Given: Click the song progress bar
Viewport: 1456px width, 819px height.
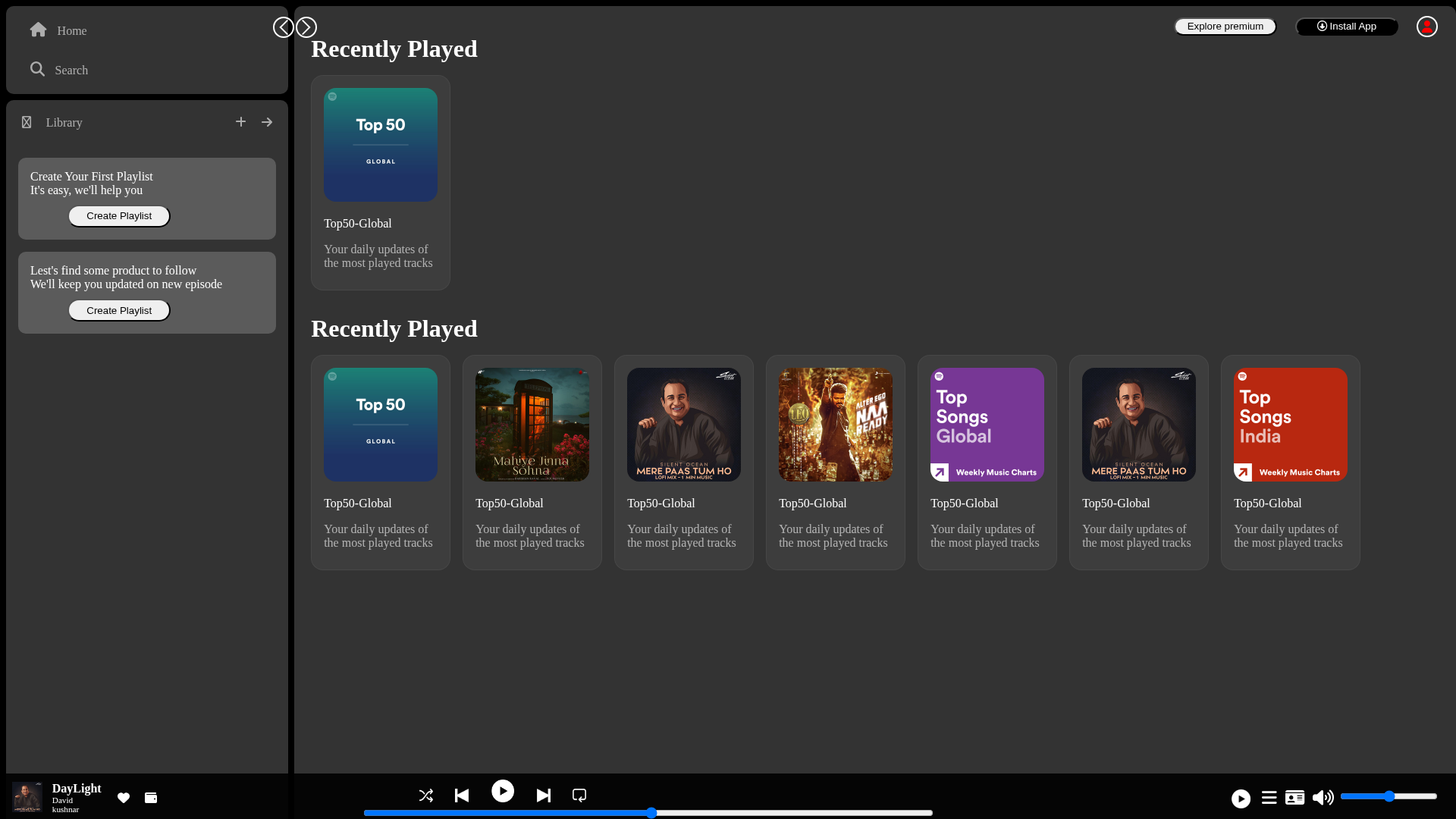Looking at the screenshot, I should [648, 813].
